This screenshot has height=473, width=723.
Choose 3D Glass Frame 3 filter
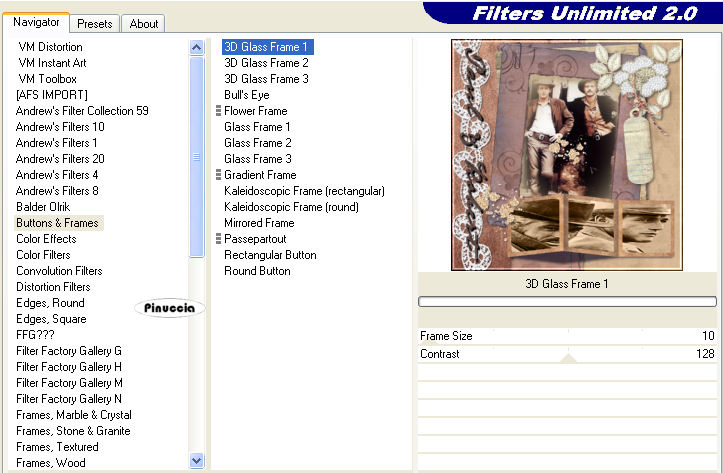point(266,79)
